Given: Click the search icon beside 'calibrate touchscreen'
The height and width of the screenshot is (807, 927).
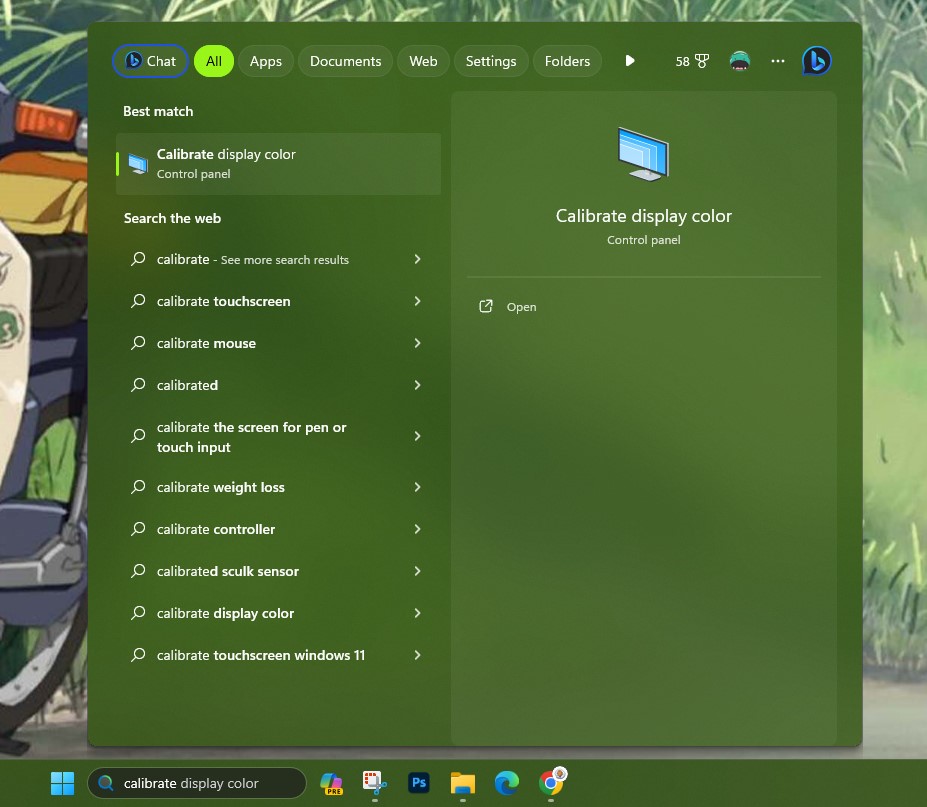Looking at the screenshot, I should [138, 301].
